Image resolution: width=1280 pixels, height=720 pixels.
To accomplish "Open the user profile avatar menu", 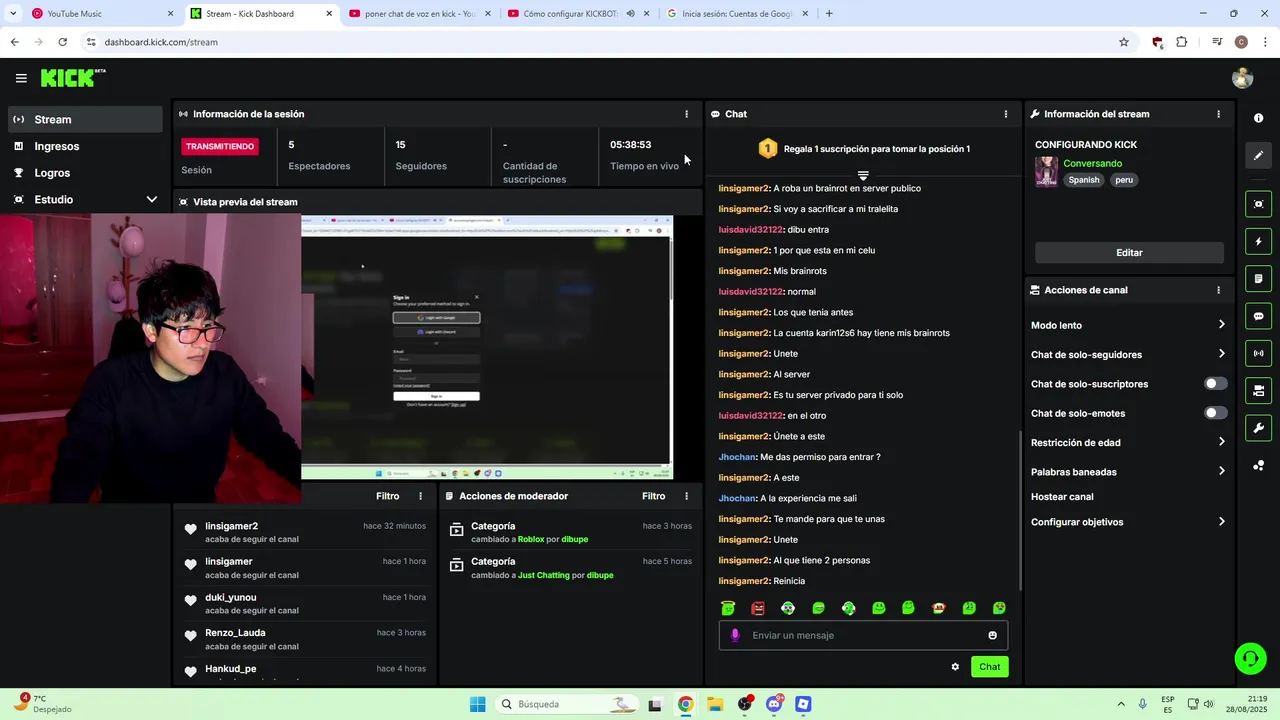I will pyautogui.click(x=1242, y=78).
